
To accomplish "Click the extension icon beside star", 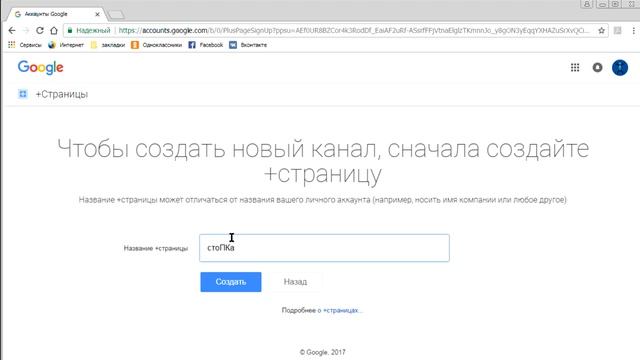I will tap(618, 31).
